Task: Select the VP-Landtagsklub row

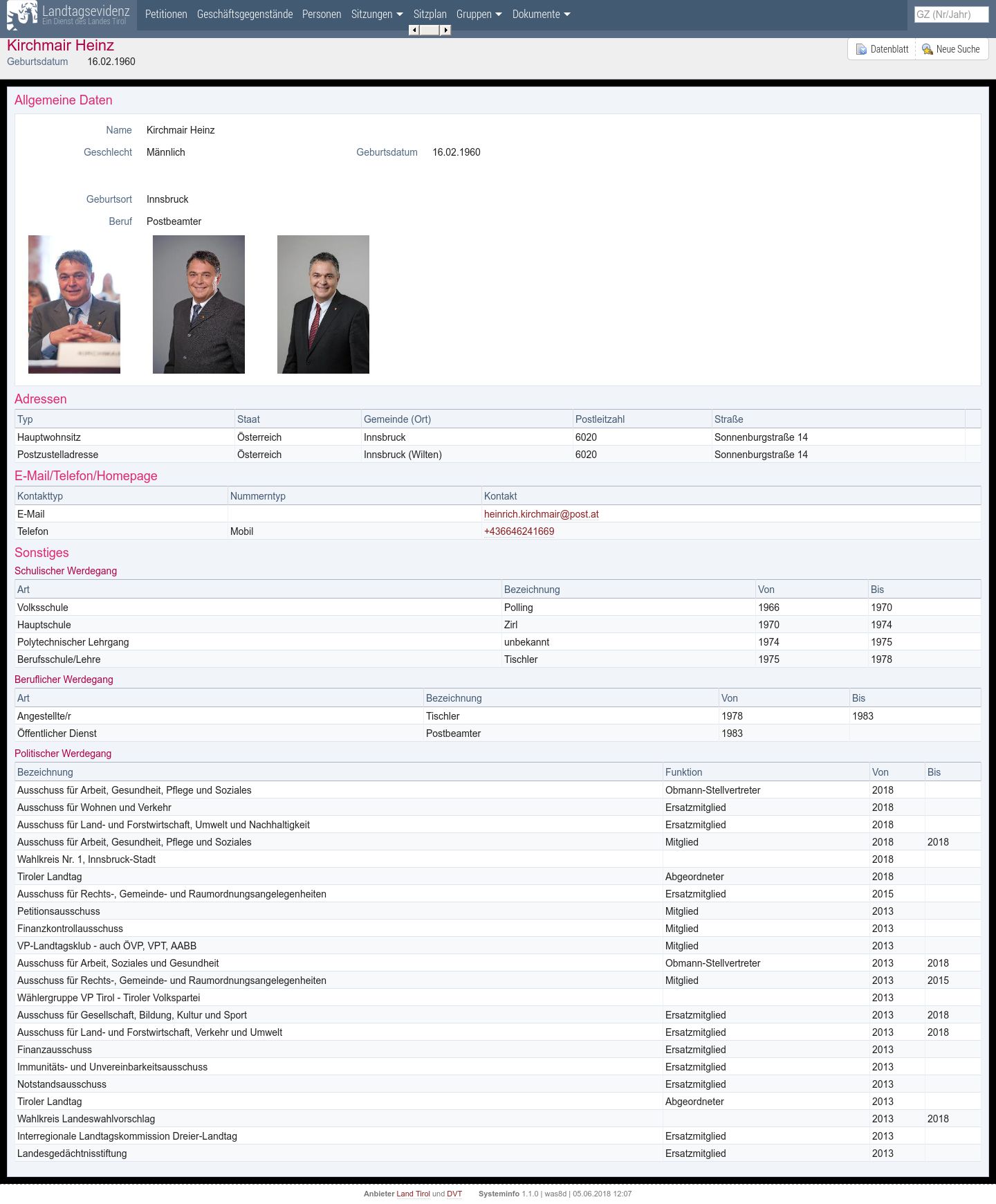Action: [498, 946]
